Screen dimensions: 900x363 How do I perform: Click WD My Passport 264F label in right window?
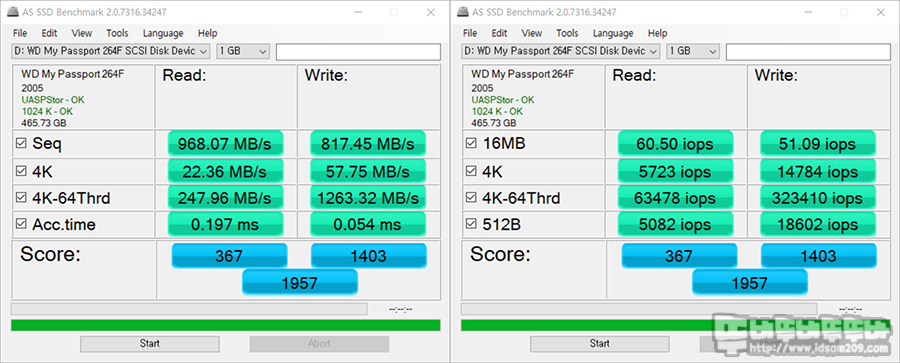click(522, 74)
